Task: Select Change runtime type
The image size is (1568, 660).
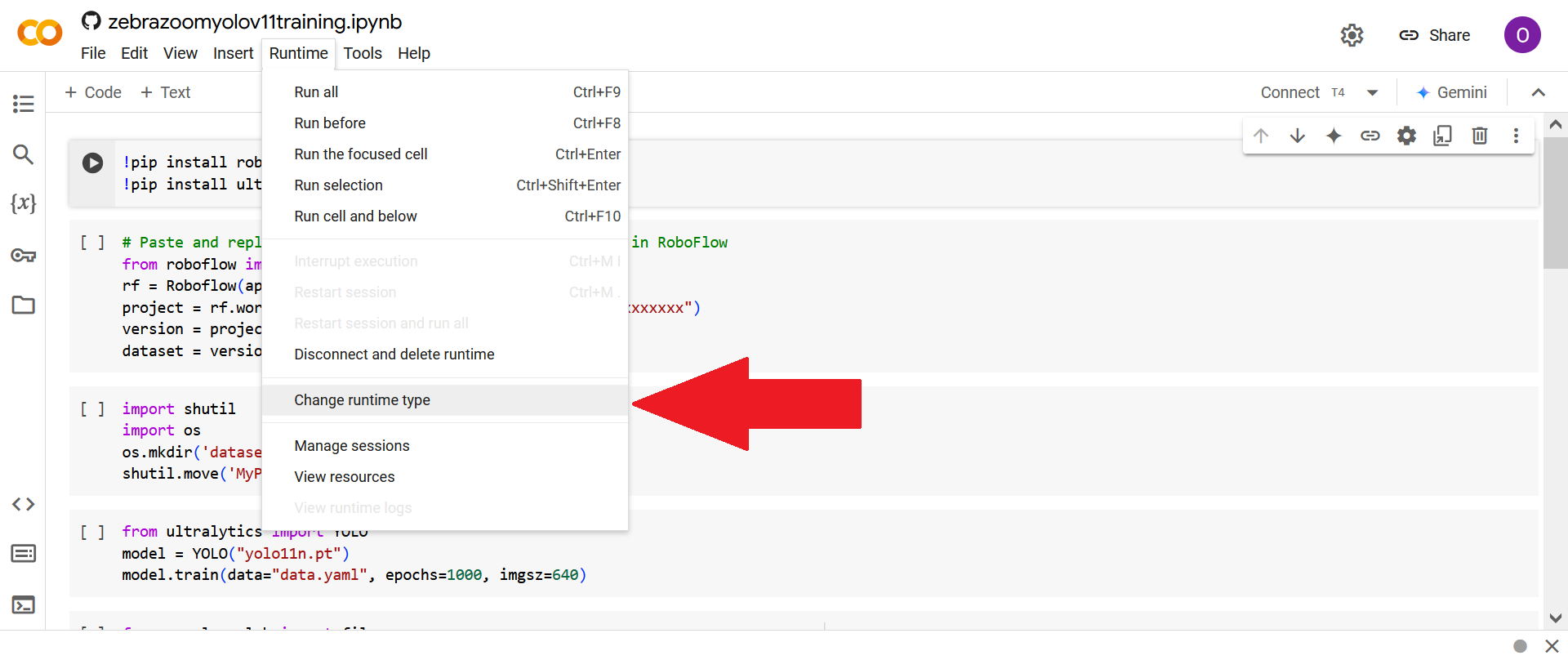Action: point(445,400)
